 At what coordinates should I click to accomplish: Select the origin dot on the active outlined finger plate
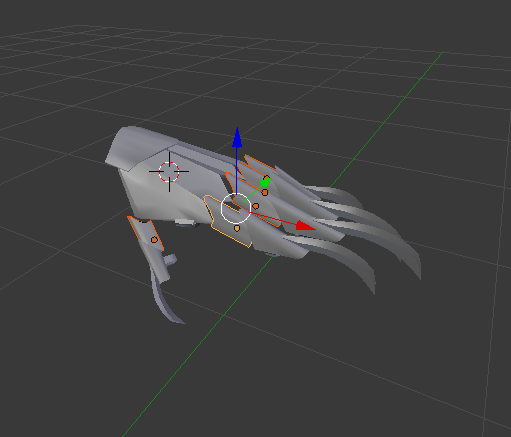237,228
